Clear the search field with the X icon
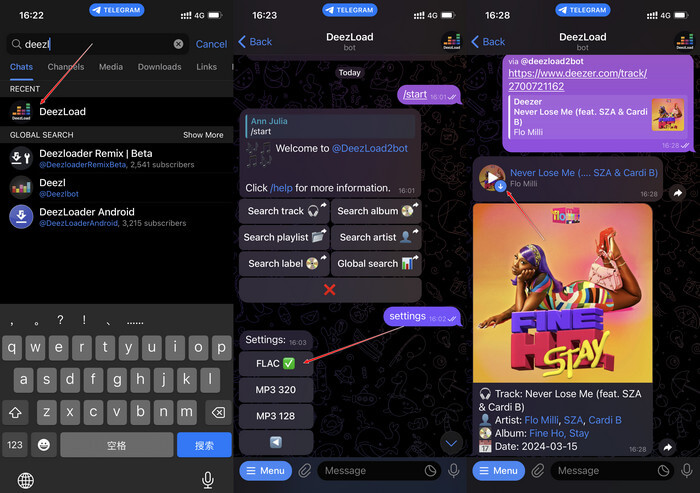 coord(178,44)
